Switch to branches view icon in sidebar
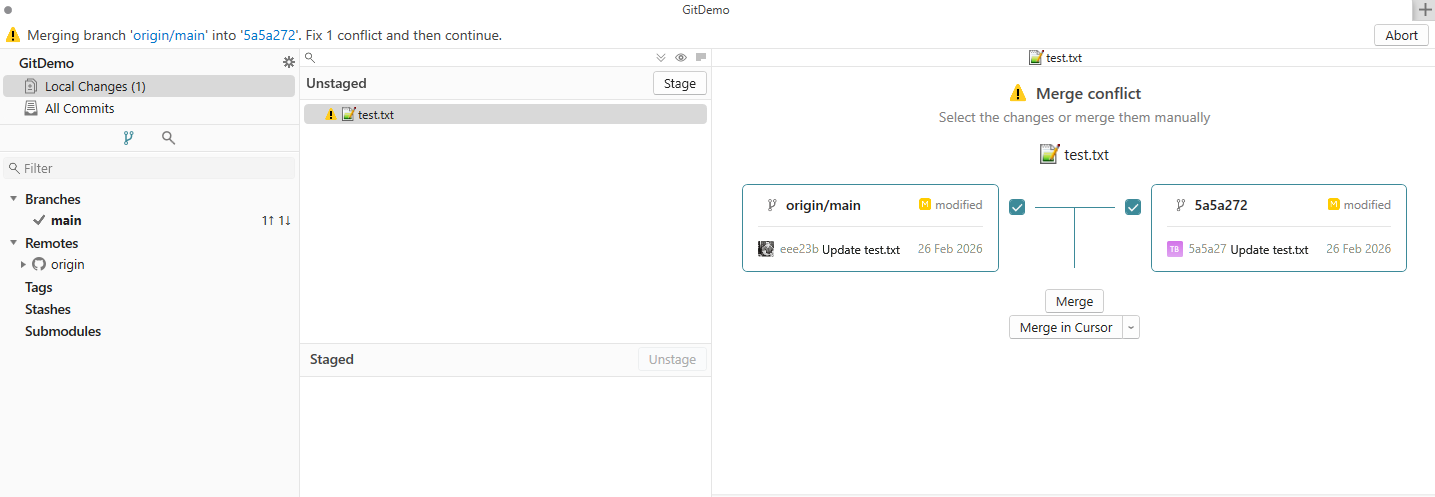The width and height of the screenshot is (1435, 497). click(x=128, y=138)
